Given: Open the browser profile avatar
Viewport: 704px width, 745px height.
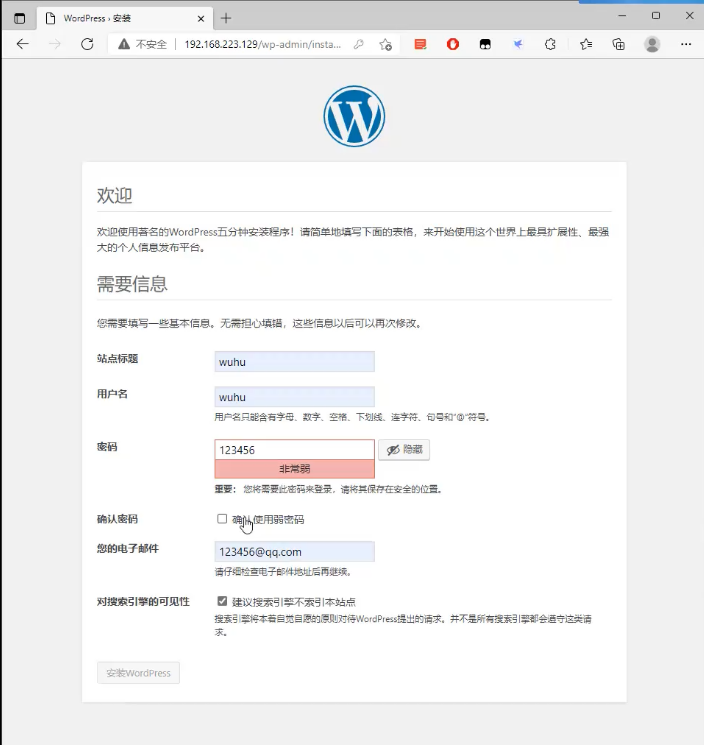Looking at the screenshot, I should [x=652, y=44].
